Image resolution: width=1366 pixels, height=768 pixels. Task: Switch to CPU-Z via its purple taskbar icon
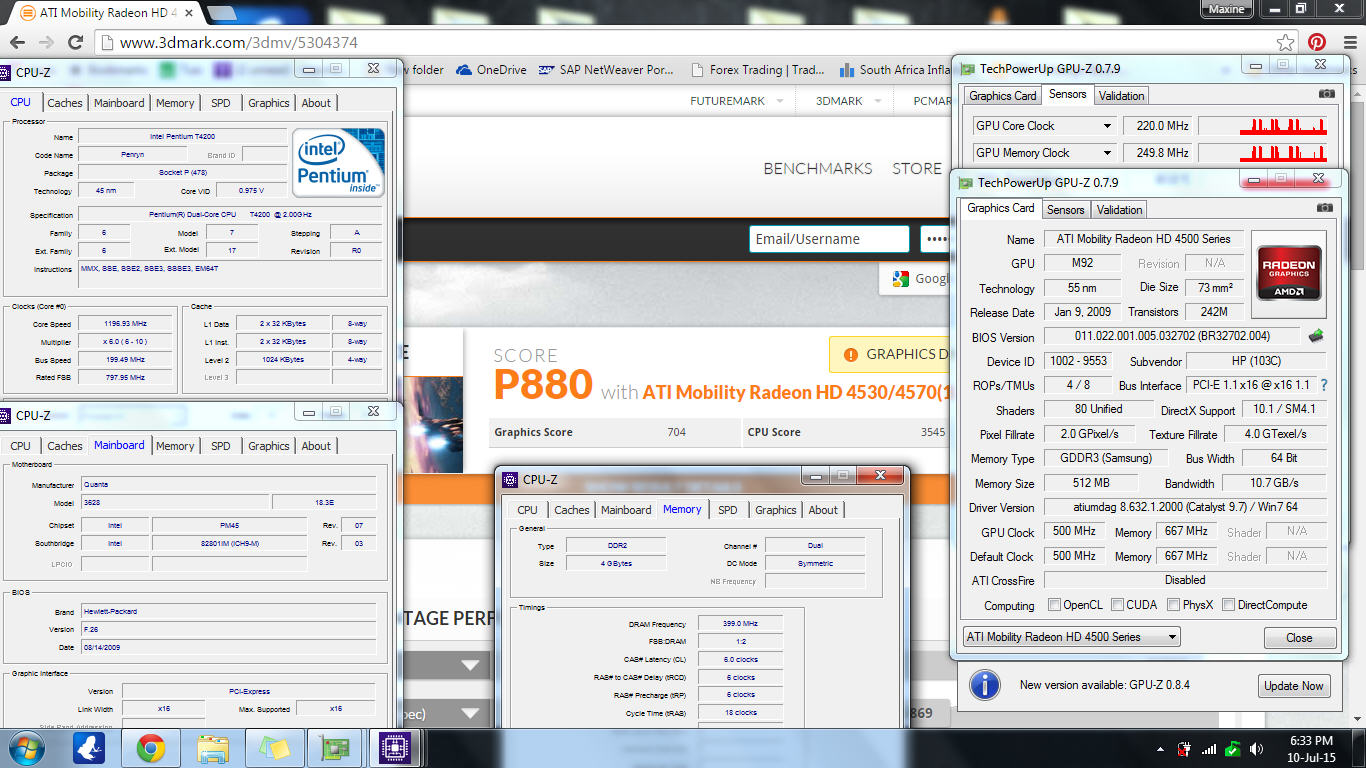[x=397, y=748]
